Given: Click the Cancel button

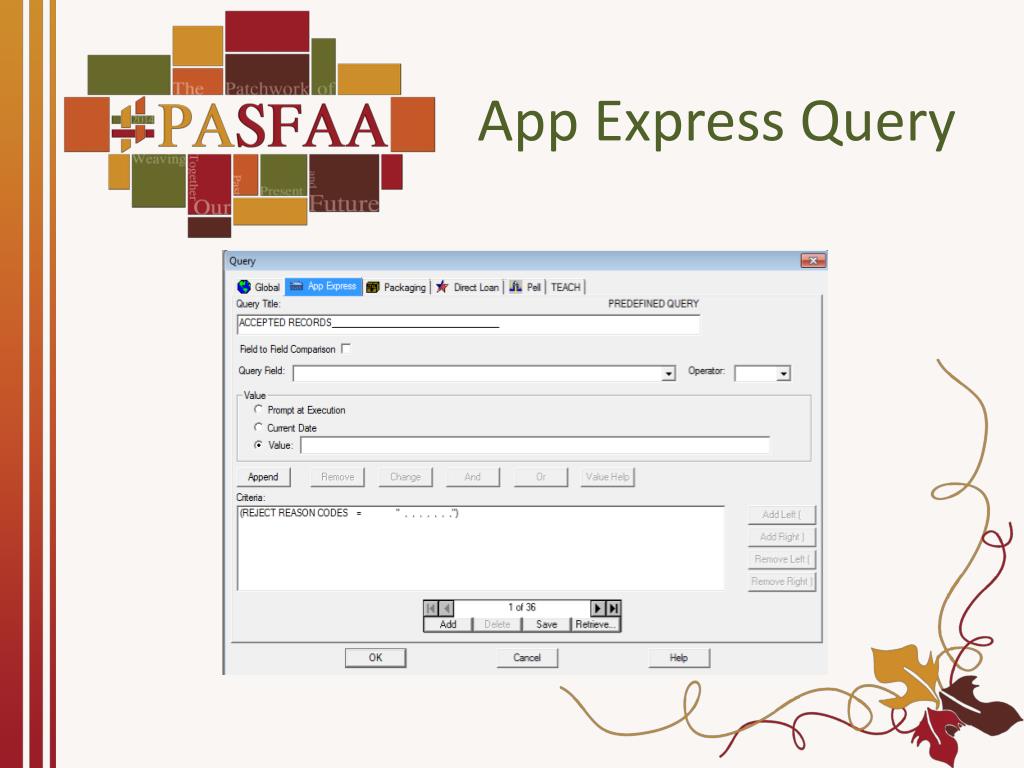Looking at the screenshot, I should coord(527,658).
